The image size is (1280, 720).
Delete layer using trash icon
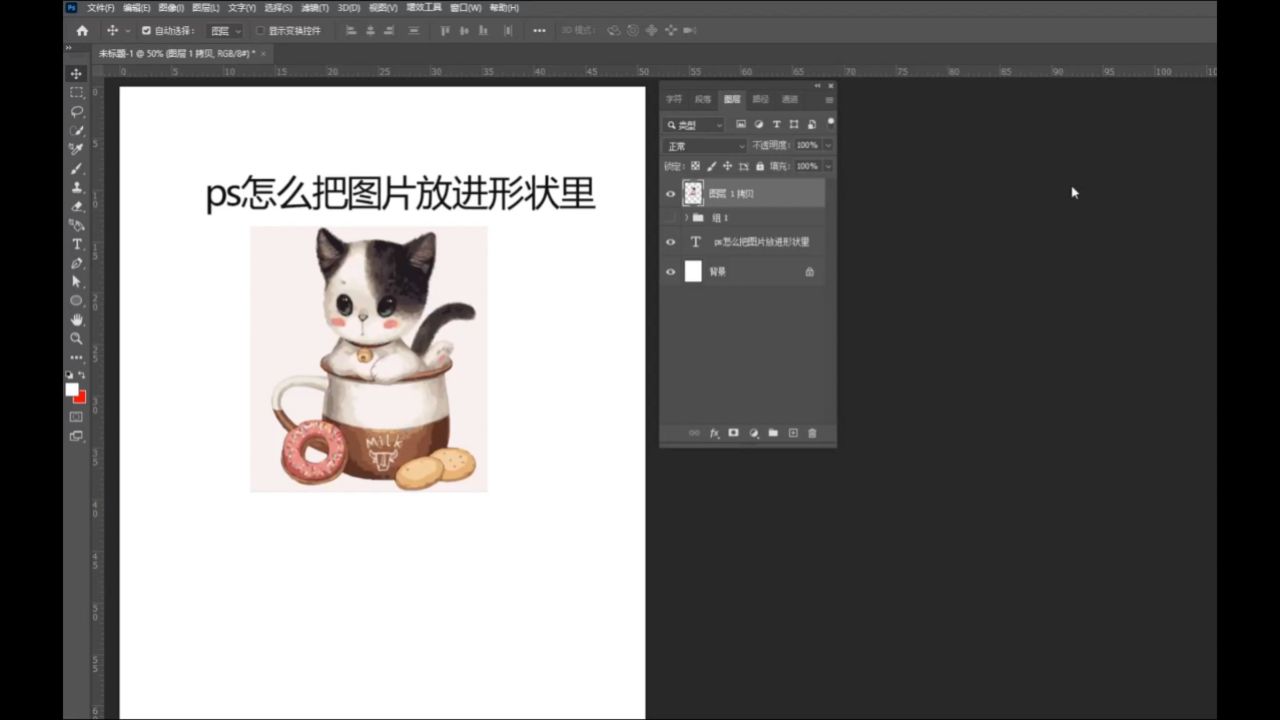tap(812, 433)
